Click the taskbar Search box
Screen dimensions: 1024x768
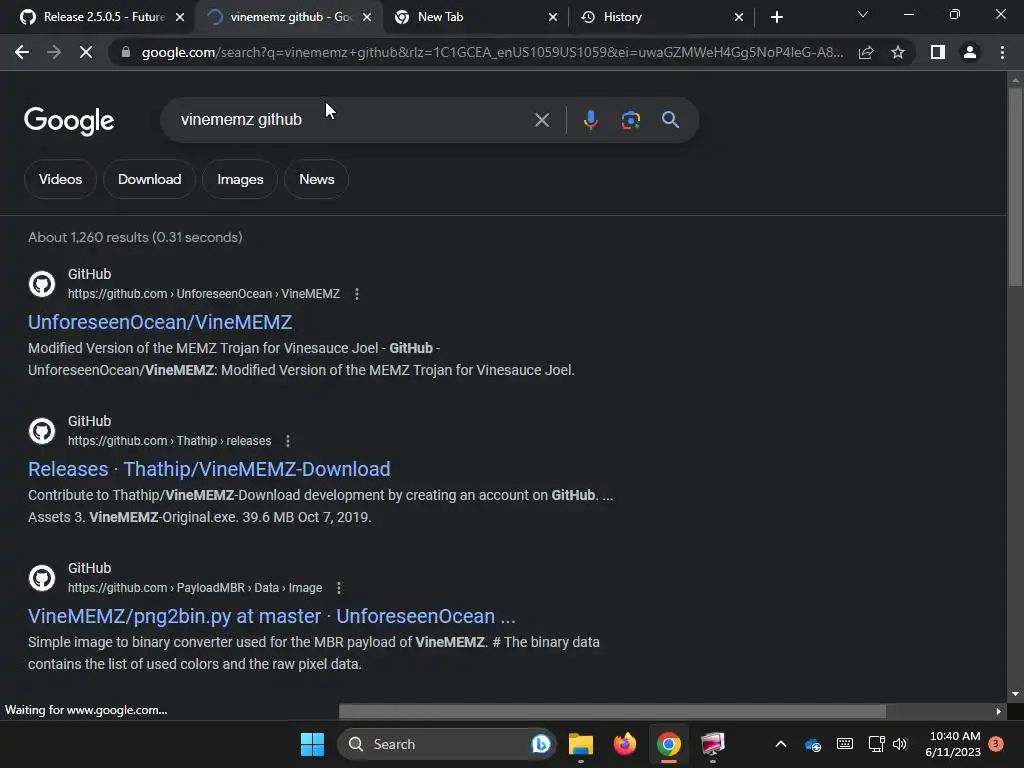click(x=445, y=744)
